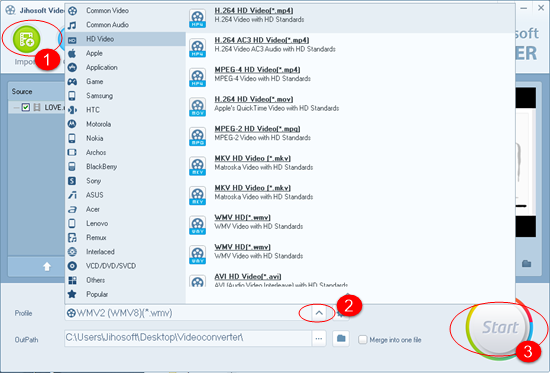Click the Others category icon
550x373 pixels.
(x=72, y=280)
